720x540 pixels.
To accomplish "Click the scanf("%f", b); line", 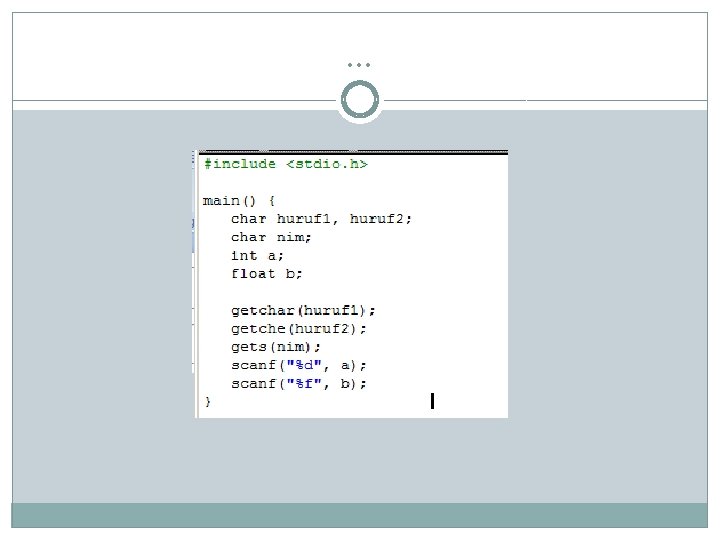I will coord(298,384).
